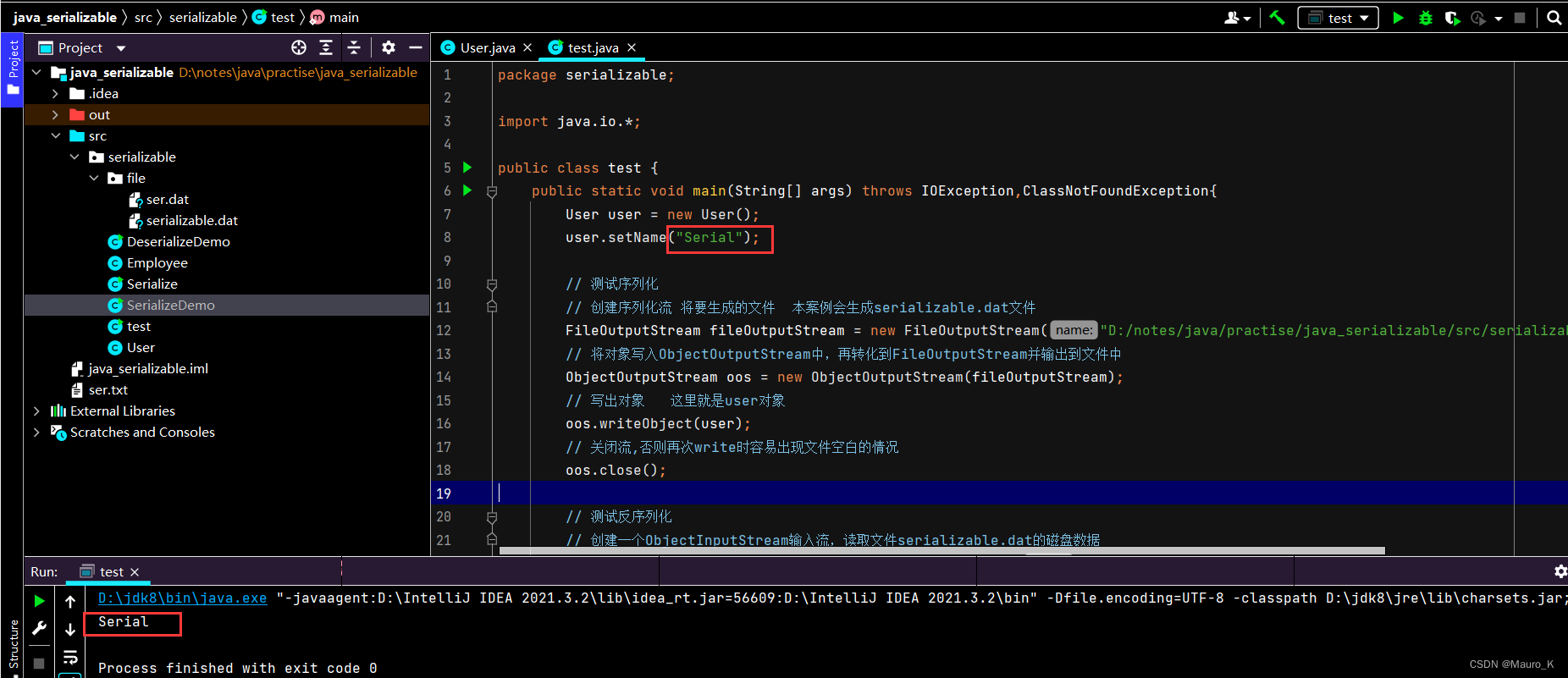This screenshot has width=1568, height=678.
Task: Click run gutter arrow on line 6
Action: tap(467, 190)
